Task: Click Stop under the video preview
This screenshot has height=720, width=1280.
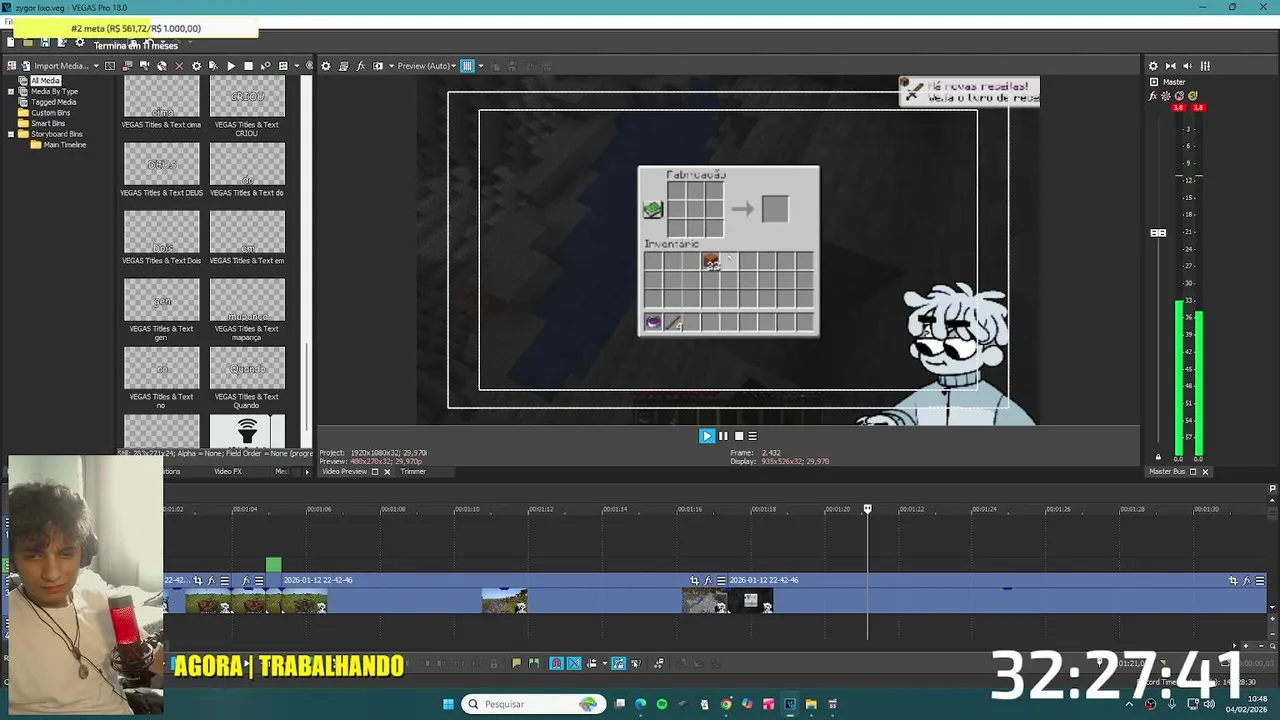Action: pyautogui.click(x=739, y=436)
